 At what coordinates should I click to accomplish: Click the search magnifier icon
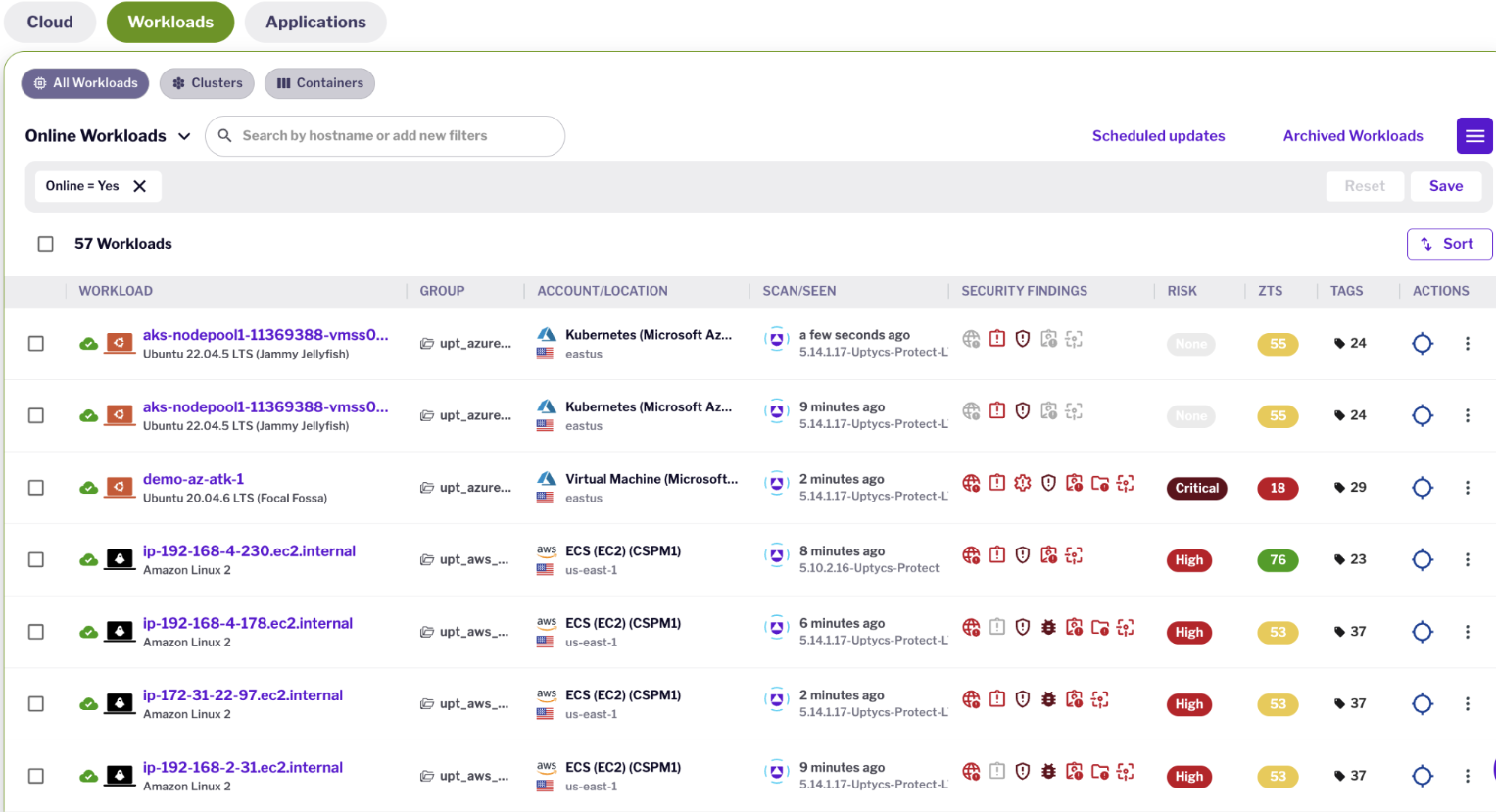pyautogui.click(x=224, y=136)
